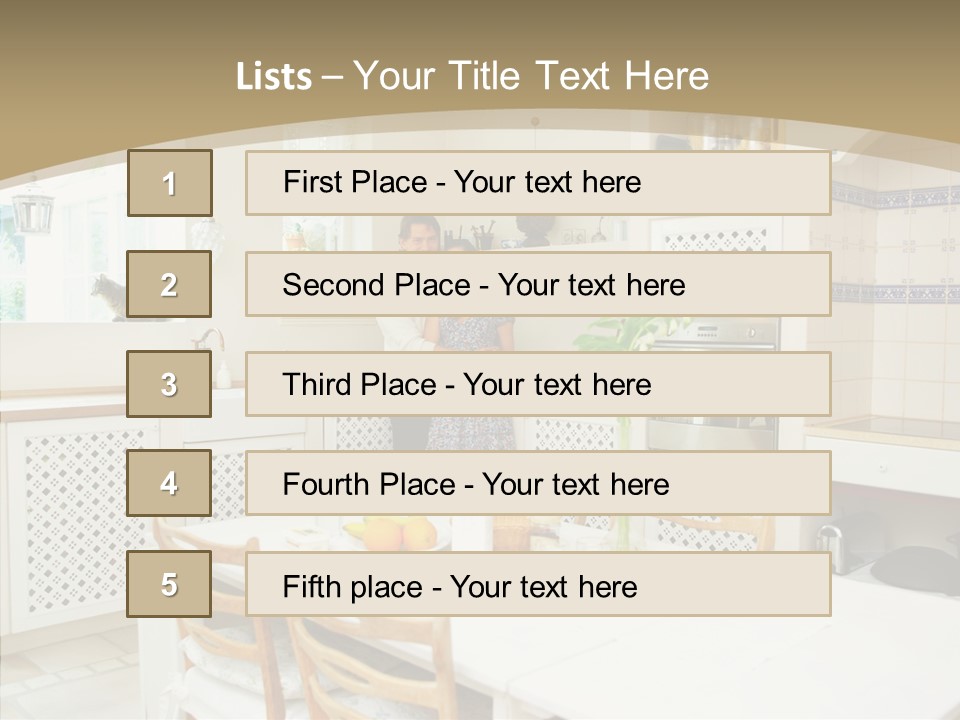Select the number 3 box
The height and width of the screenshot is (720, 960).
[169, 384]
